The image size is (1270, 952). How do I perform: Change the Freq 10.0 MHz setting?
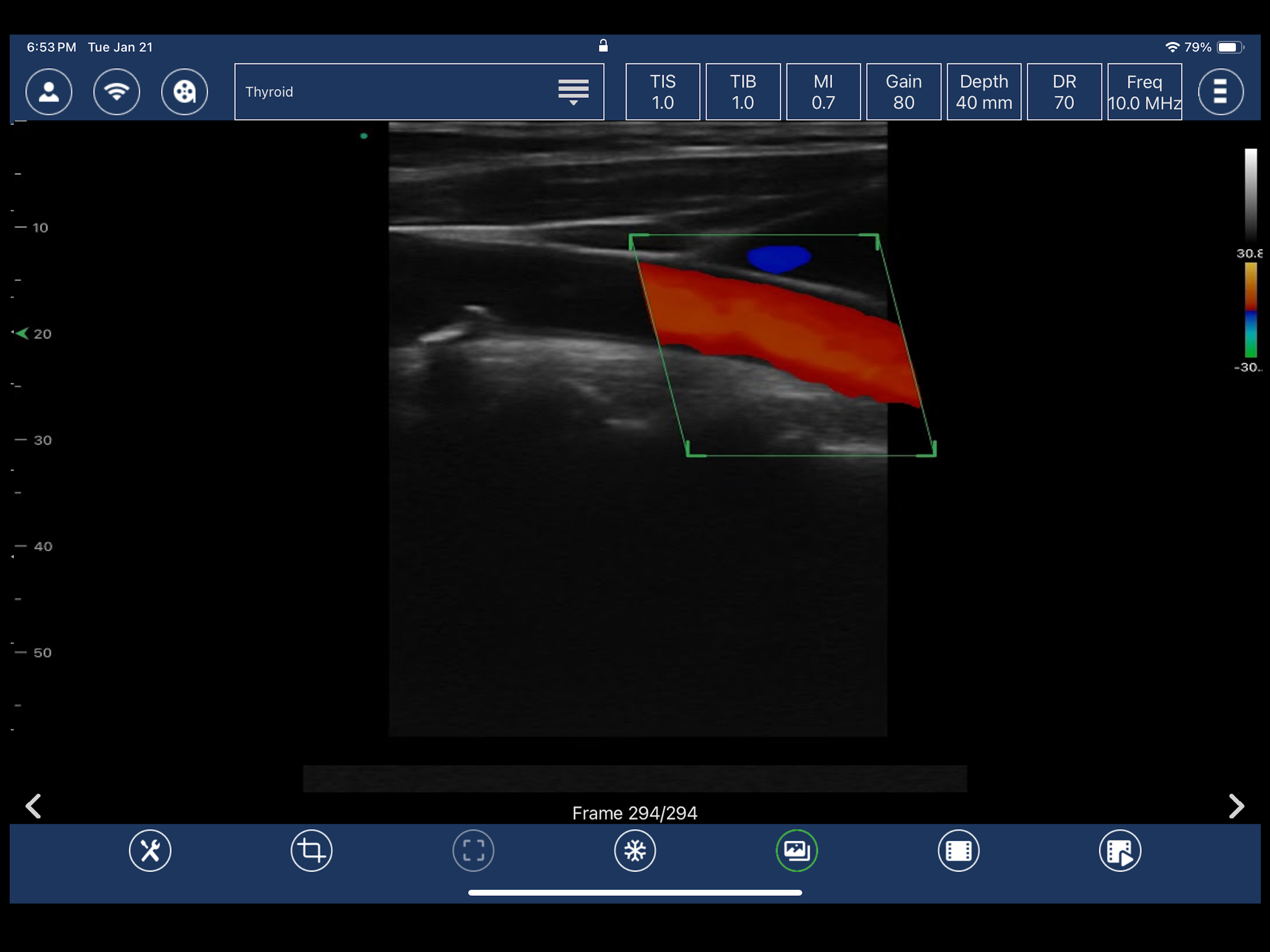pos(1144,92)
